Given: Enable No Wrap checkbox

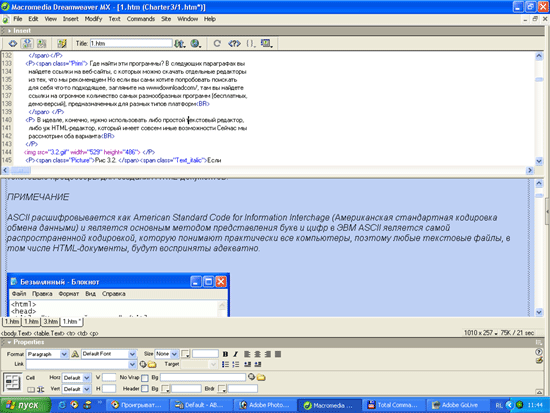Looking at the screenshot, I should [145, 378].
